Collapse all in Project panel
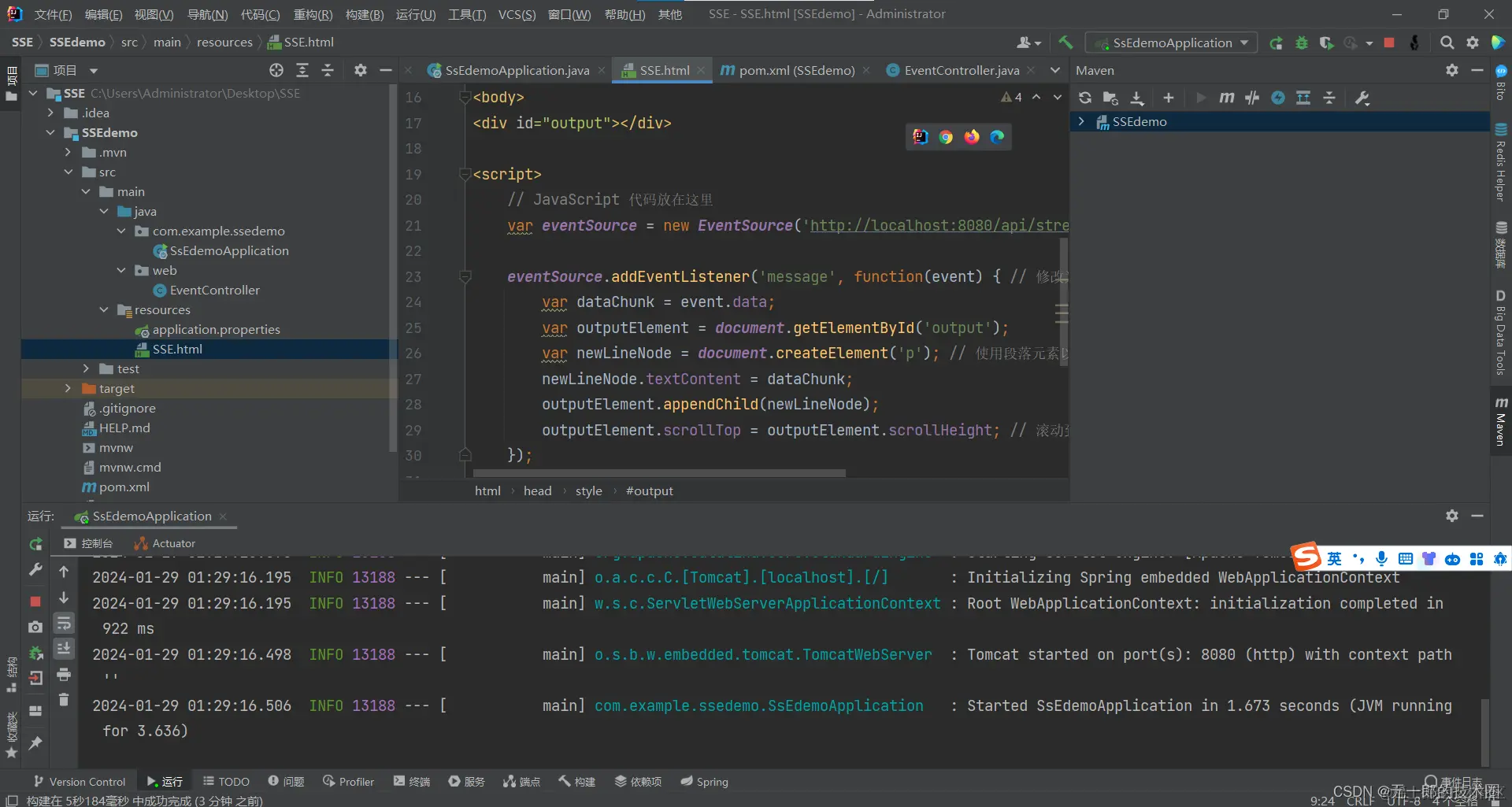This screenshot has height=807, width=1512. pyautogui.click(x=328, y=70)
